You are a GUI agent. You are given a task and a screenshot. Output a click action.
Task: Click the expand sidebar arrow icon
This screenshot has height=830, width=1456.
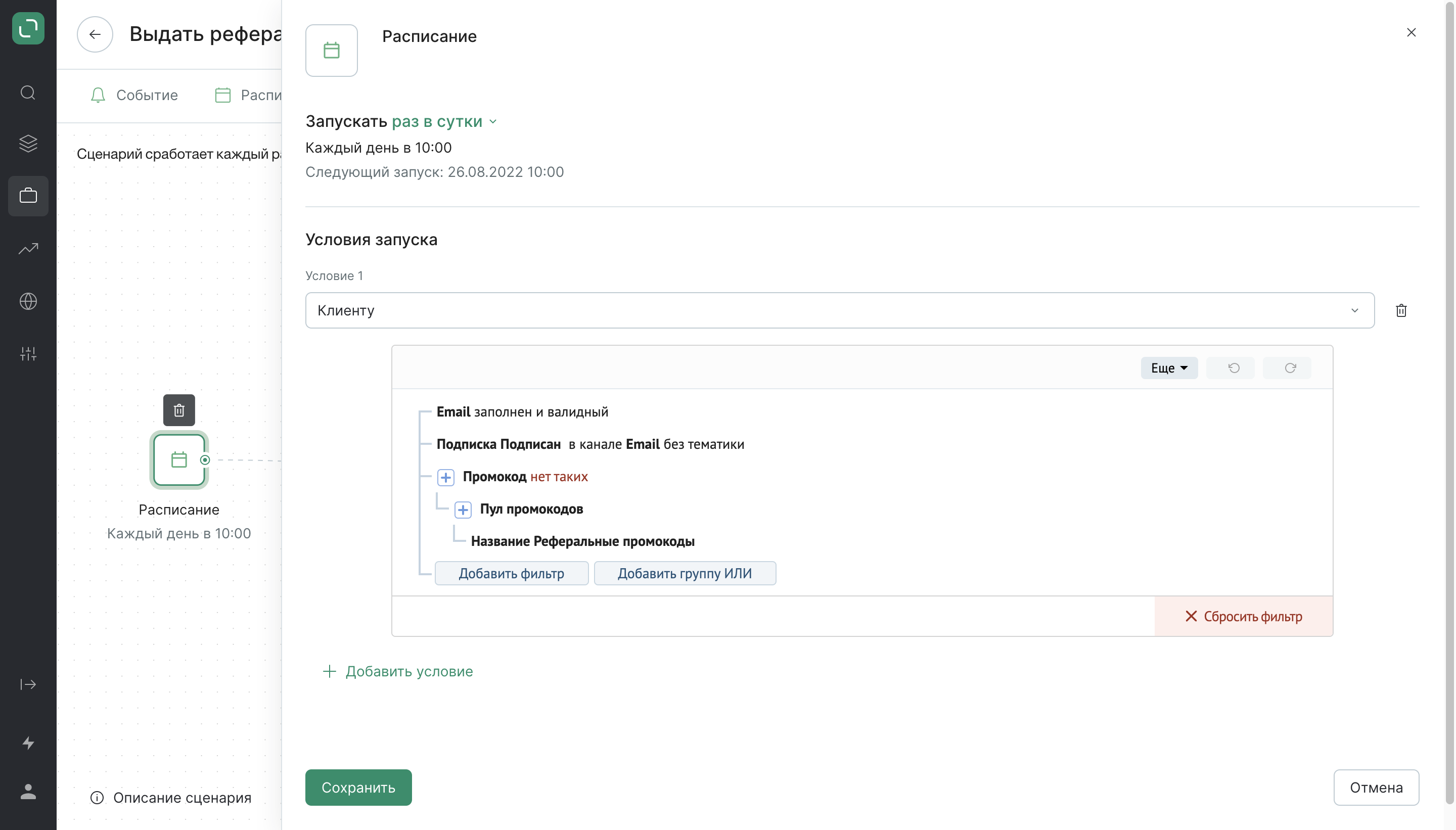tap(28, 684)
